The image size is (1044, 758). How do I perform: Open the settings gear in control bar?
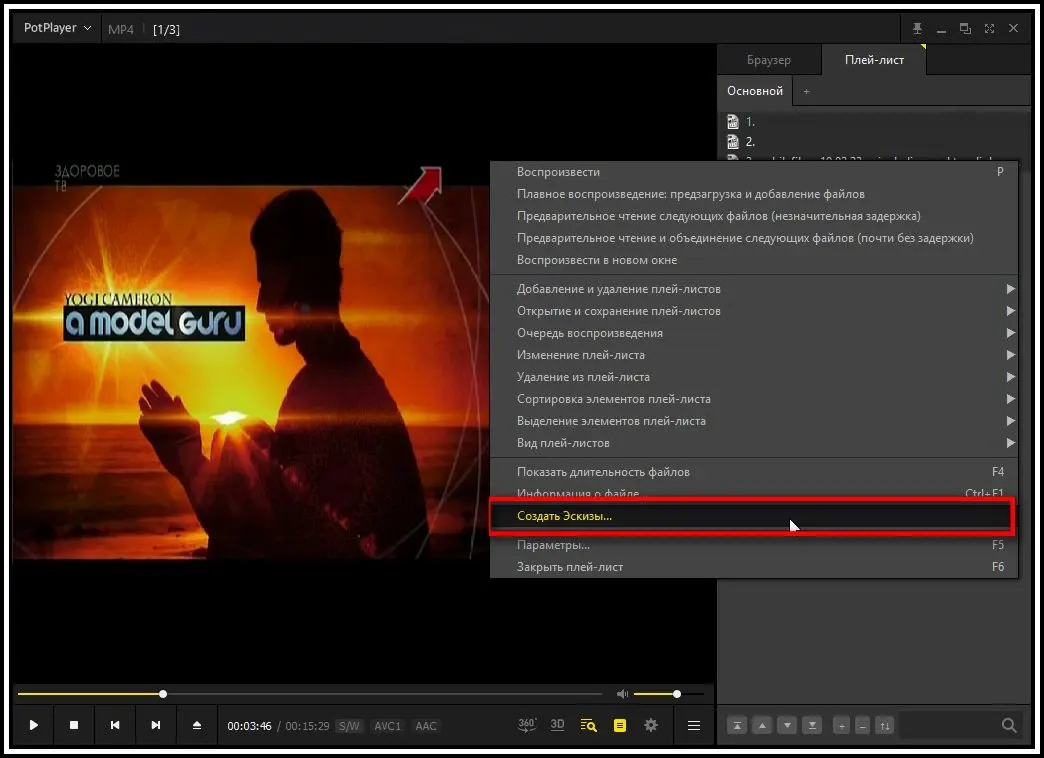pyautogui.click(x=651, y=725)
